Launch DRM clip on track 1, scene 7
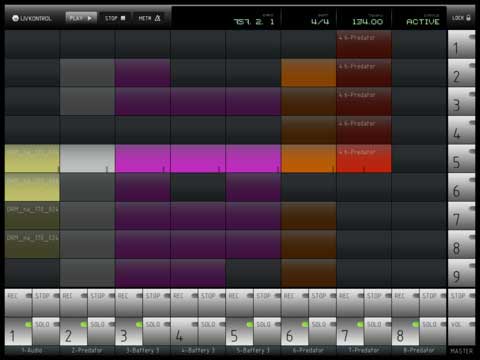Screen dimensions: 480x360 tap(32, 216)
